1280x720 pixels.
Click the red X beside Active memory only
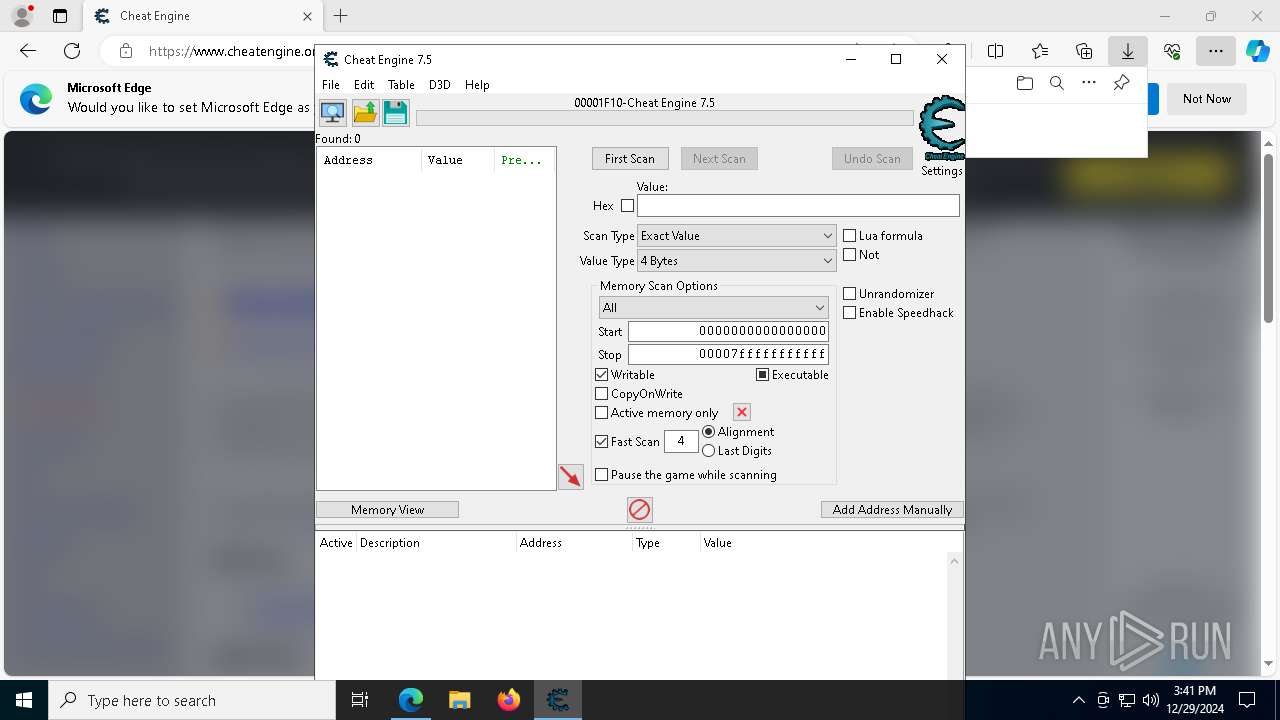pyautogui.click(x=742, y=412)
